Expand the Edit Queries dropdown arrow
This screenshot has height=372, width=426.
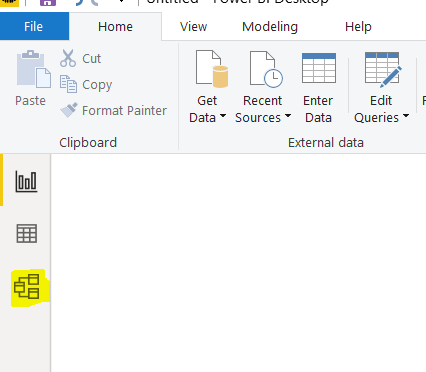click(x=406, y=116)
